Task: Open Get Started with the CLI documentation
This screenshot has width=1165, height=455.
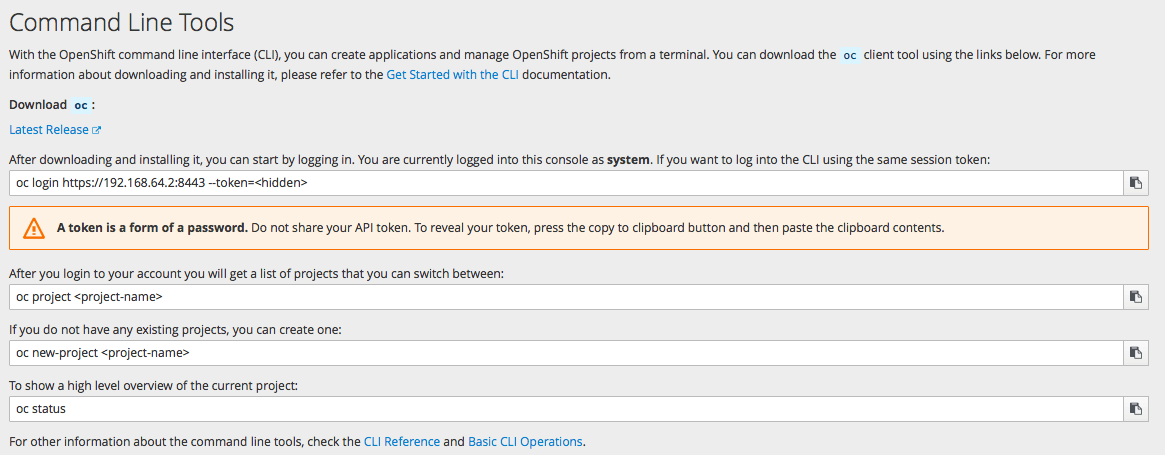Action: coord(452,75)
